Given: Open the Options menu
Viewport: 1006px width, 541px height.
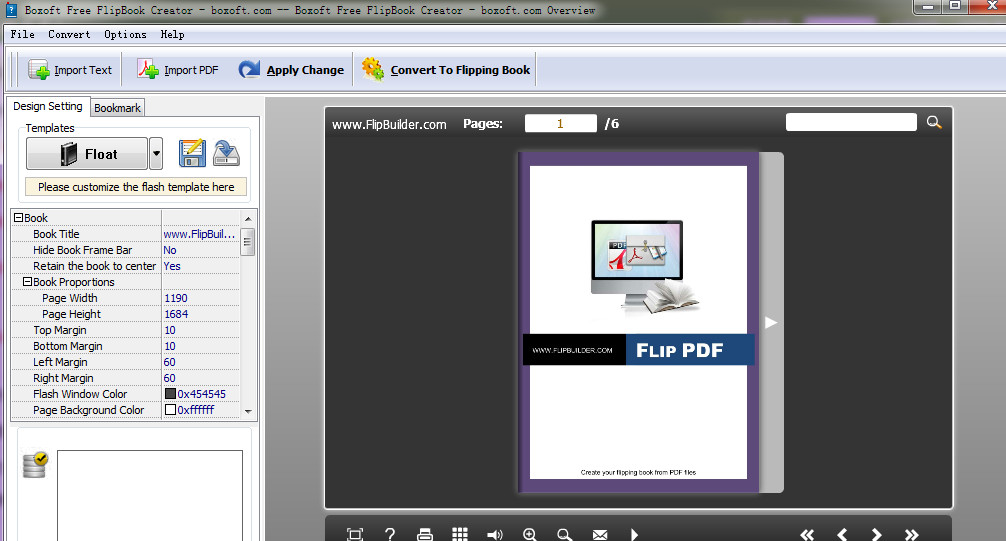Looking at the screenshot, I should pyautogui.click(x=125, y=35).
